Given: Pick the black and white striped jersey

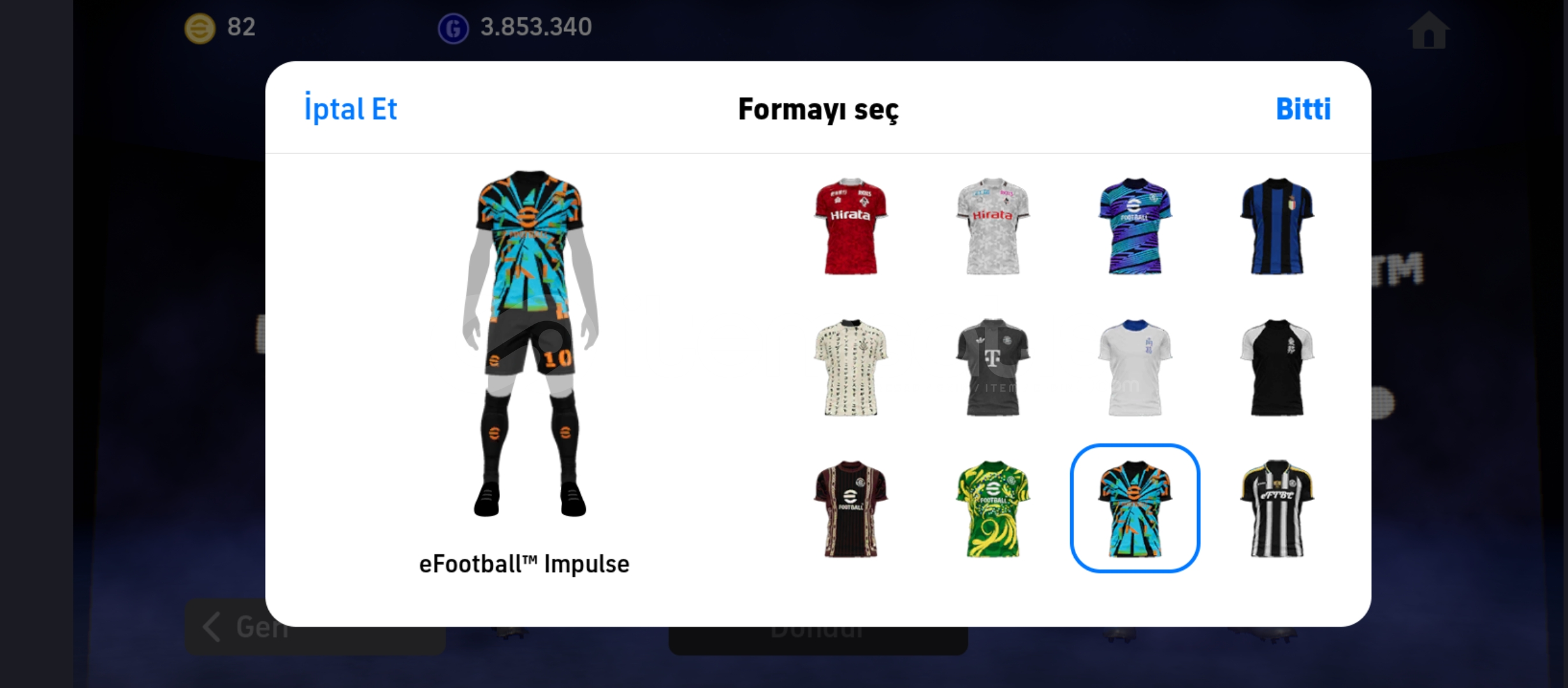Looking at the screenshot, I should tap(1277, 509).
